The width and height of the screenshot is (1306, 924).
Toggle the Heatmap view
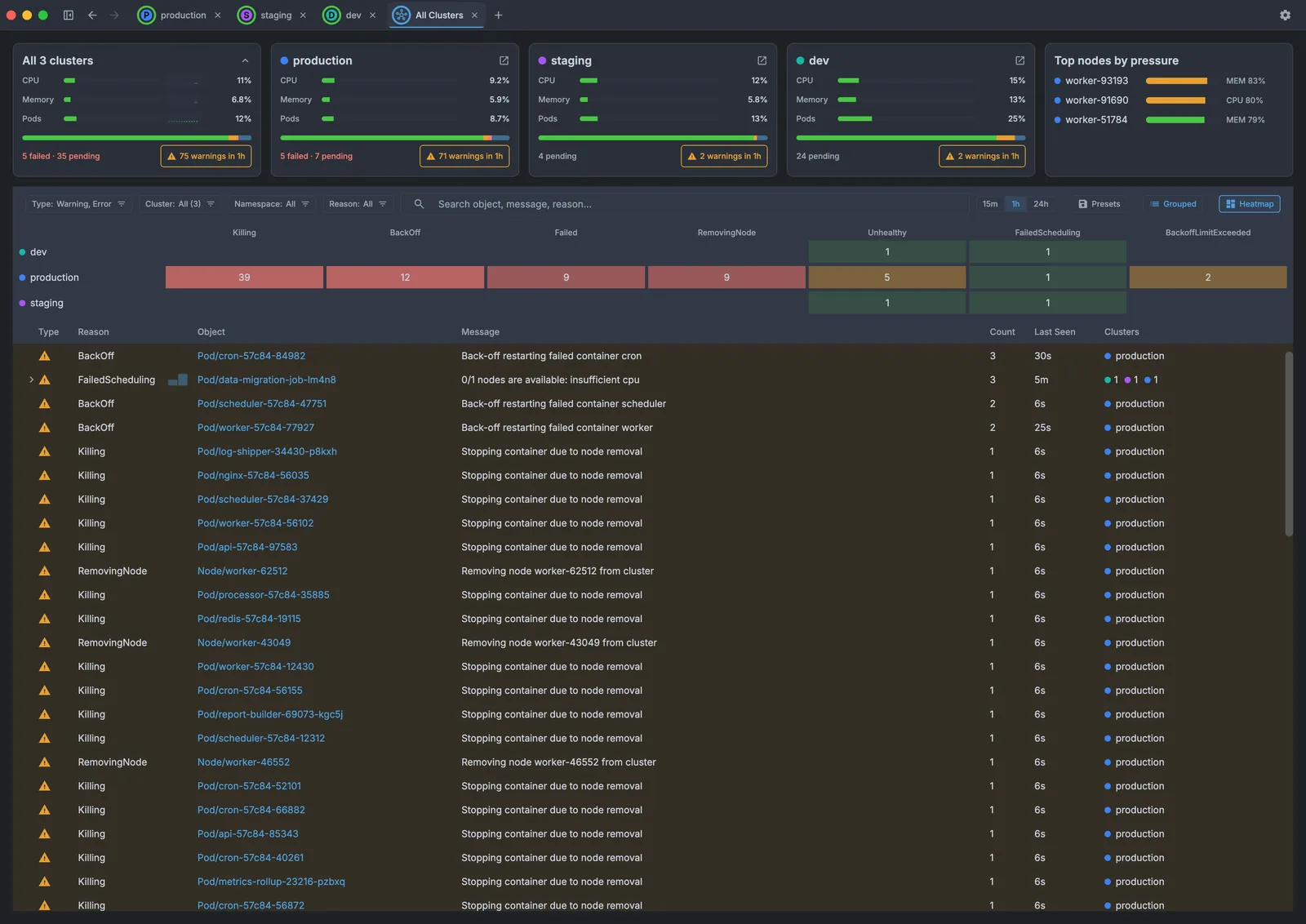(x=1250, y=204)
